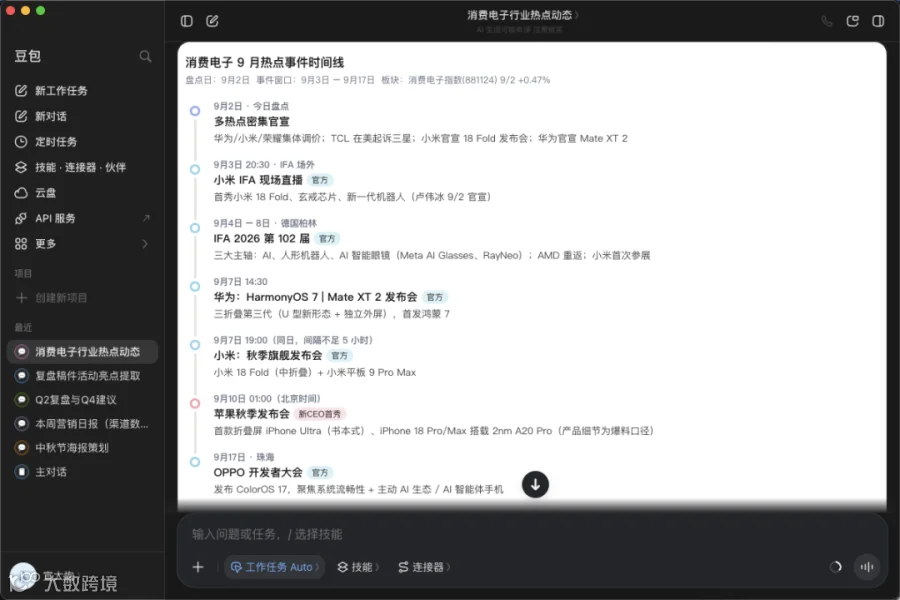Click the 官方 tag beside 小米 IFA 现场直播

(x=320, y=180)
